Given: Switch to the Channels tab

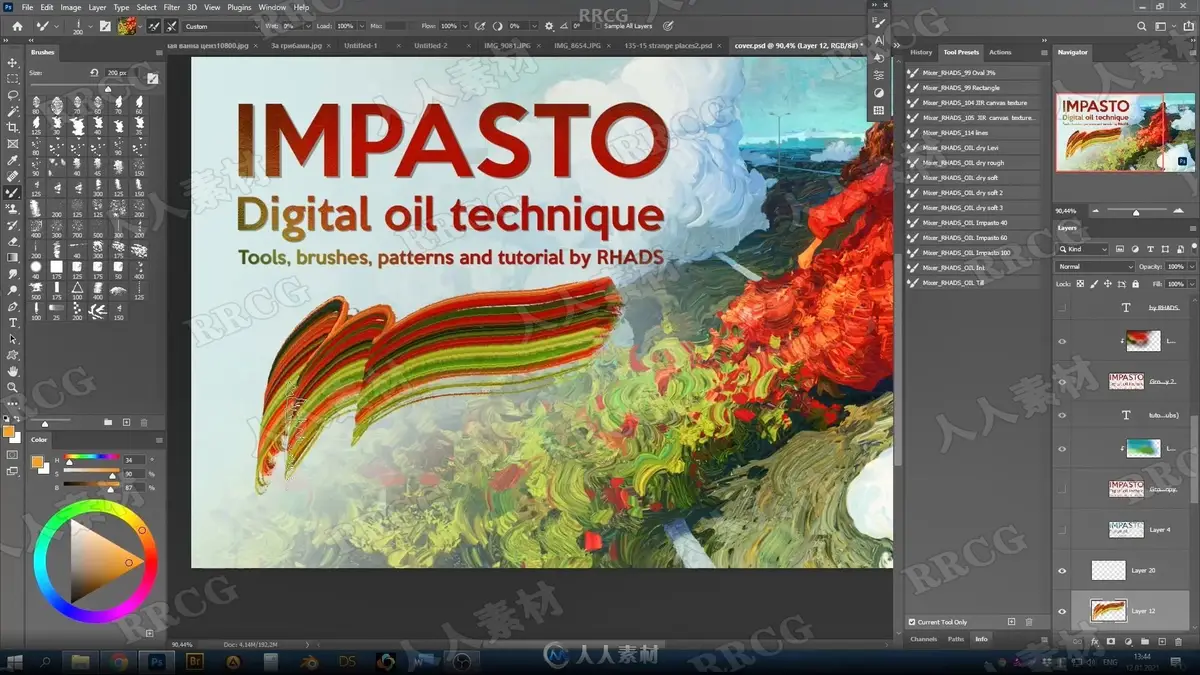Looking at the screenshot, I should pos(924,639).
